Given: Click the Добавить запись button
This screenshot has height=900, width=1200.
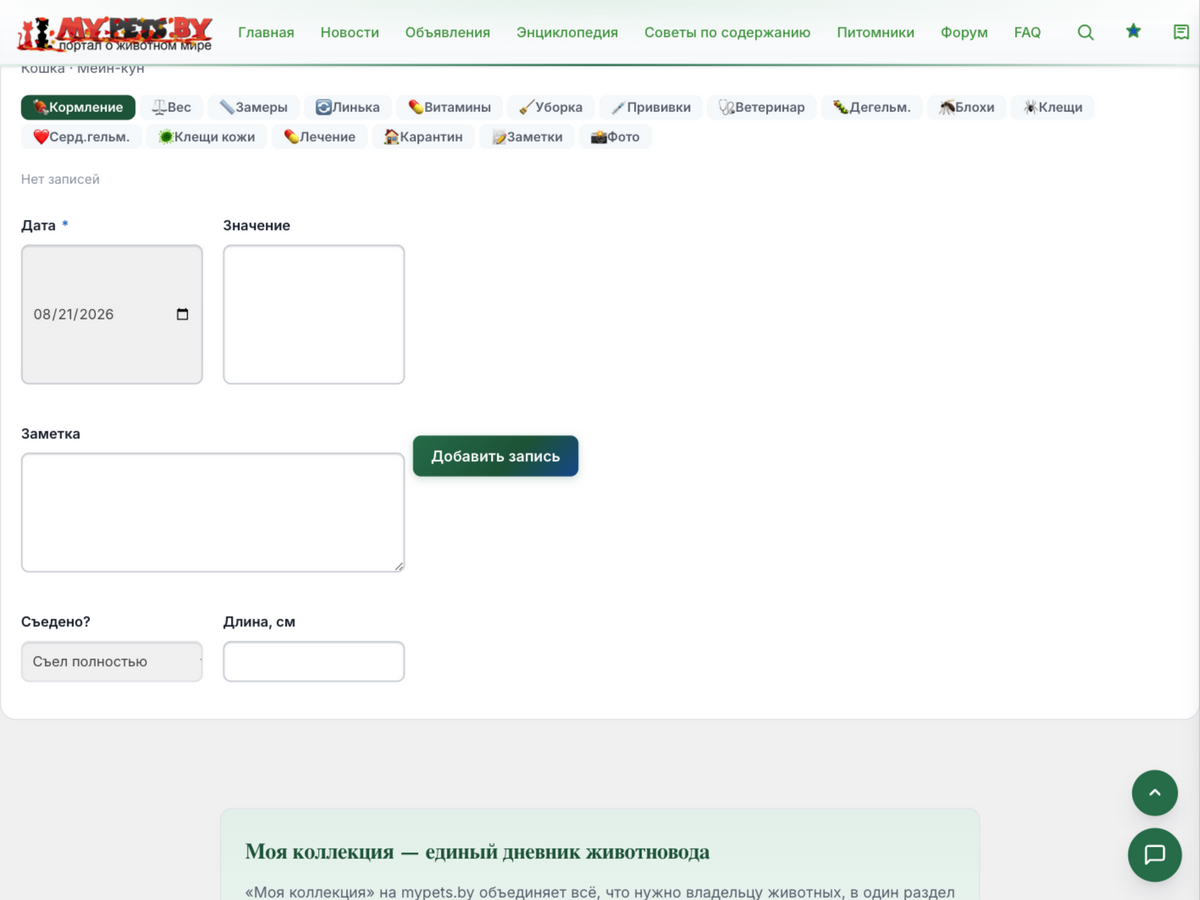Looking at the screenshot, I should pos(496,456).
